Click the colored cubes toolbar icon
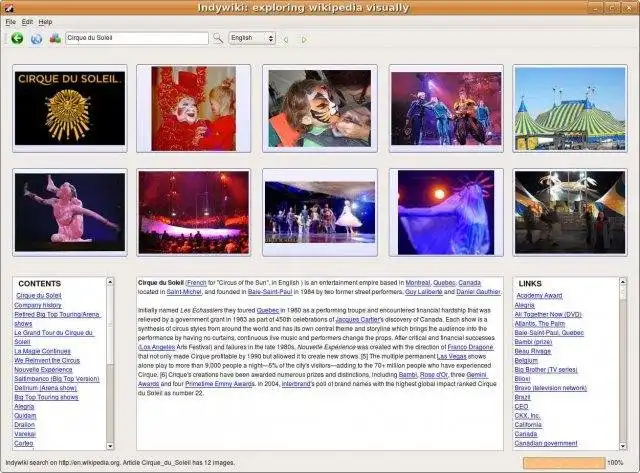 55,39
